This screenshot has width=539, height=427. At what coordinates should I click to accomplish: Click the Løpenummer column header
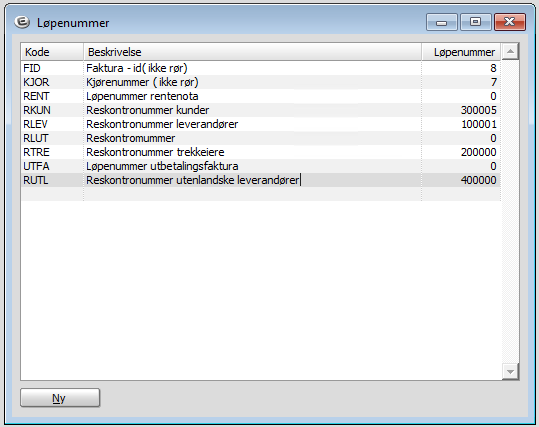(x=461, y=52)
